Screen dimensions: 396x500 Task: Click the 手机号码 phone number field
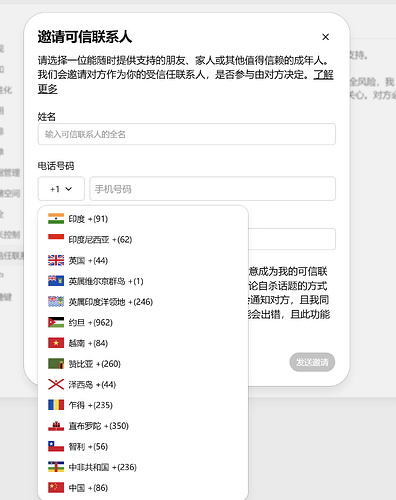[212, 189]
